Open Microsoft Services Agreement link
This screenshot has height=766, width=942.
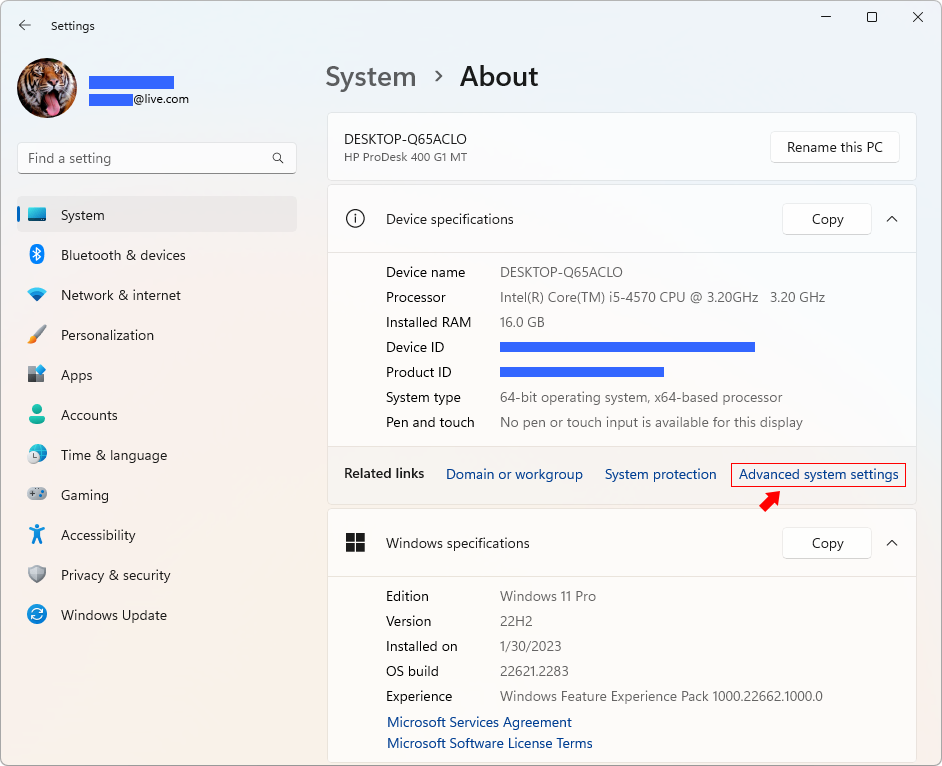pyautogui.click(x=479, y=722)
